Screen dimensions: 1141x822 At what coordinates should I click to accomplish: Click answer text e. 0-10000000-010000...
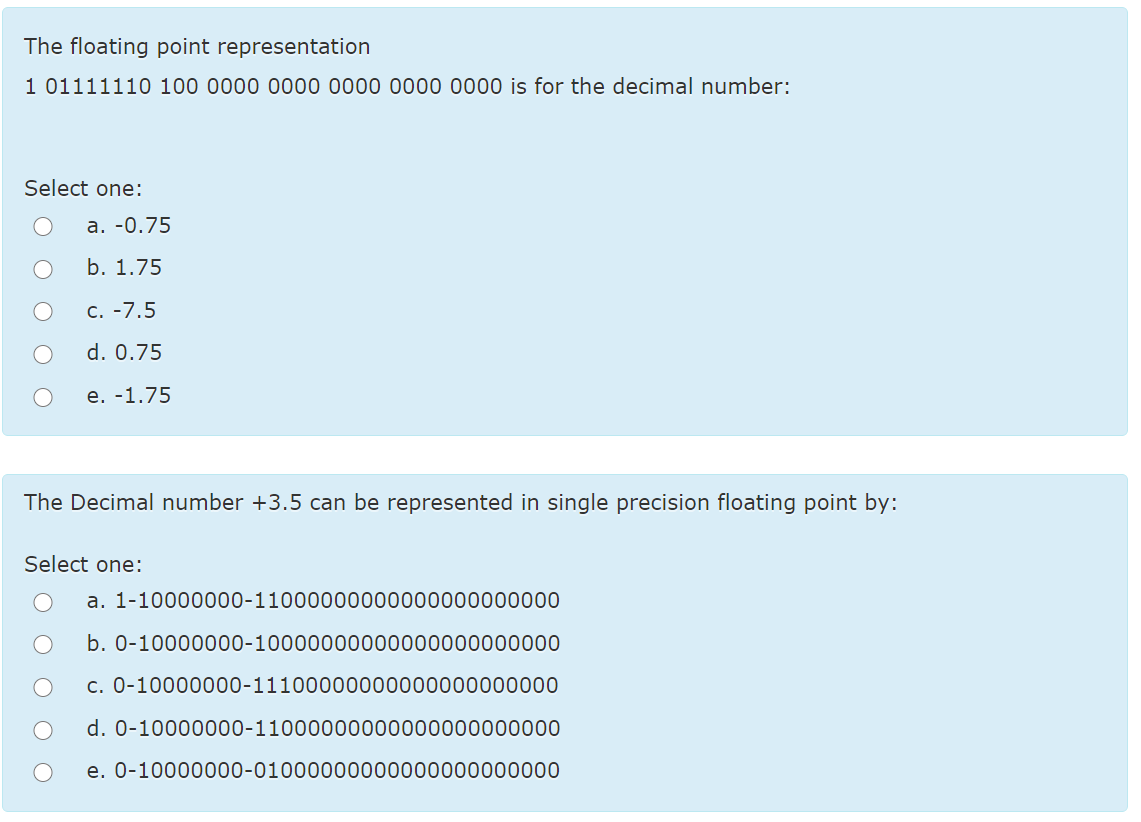coord(323,771)
